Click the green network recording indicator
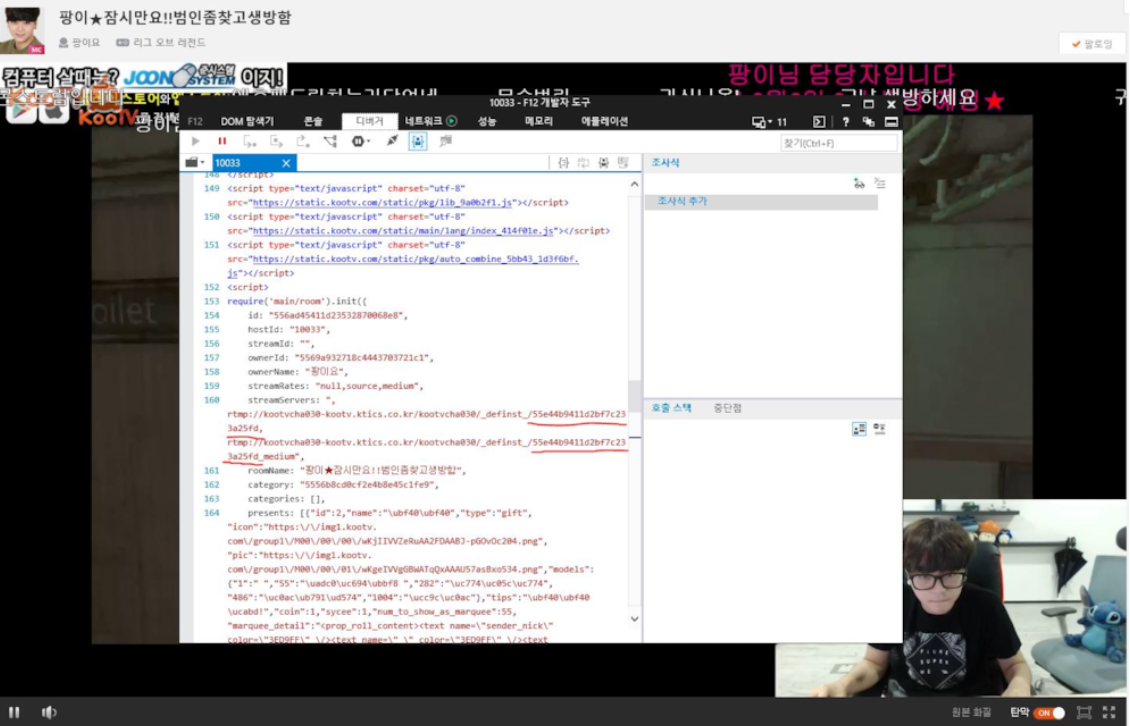 point(452,121)
